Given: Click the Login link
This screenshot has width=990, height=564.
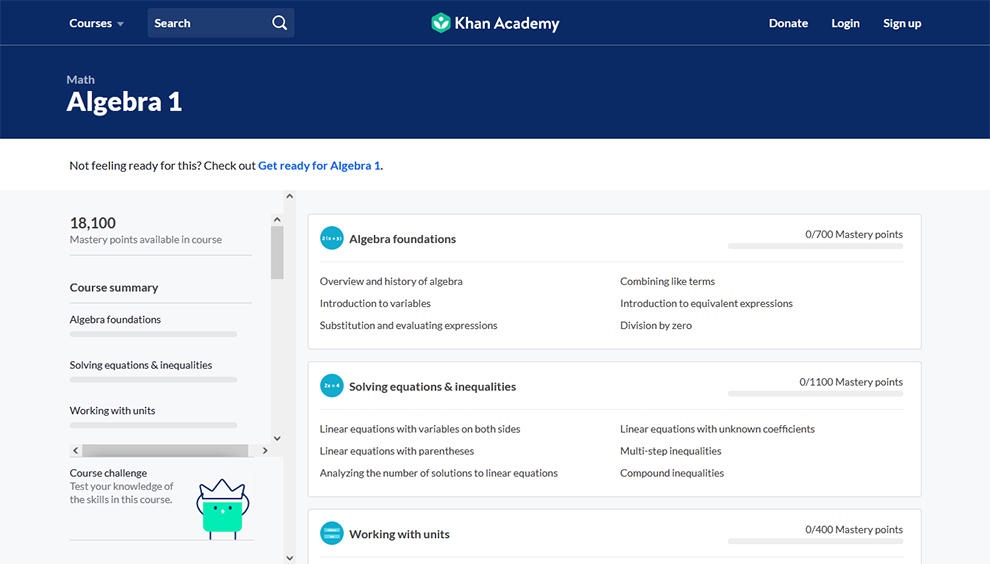Looking at the screenshot, I should (845, 23).
